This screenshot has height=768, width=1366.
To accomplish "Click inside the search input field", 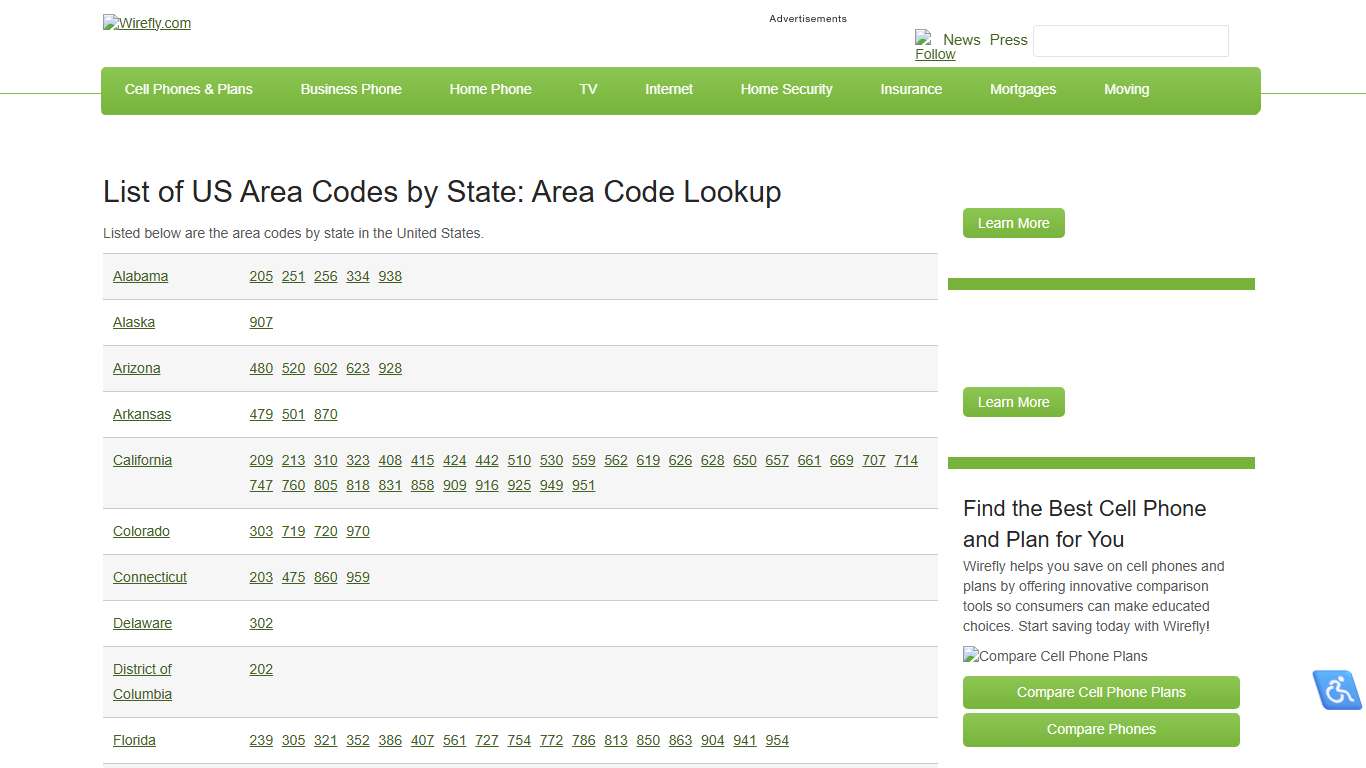I will tap(1130, 41).
